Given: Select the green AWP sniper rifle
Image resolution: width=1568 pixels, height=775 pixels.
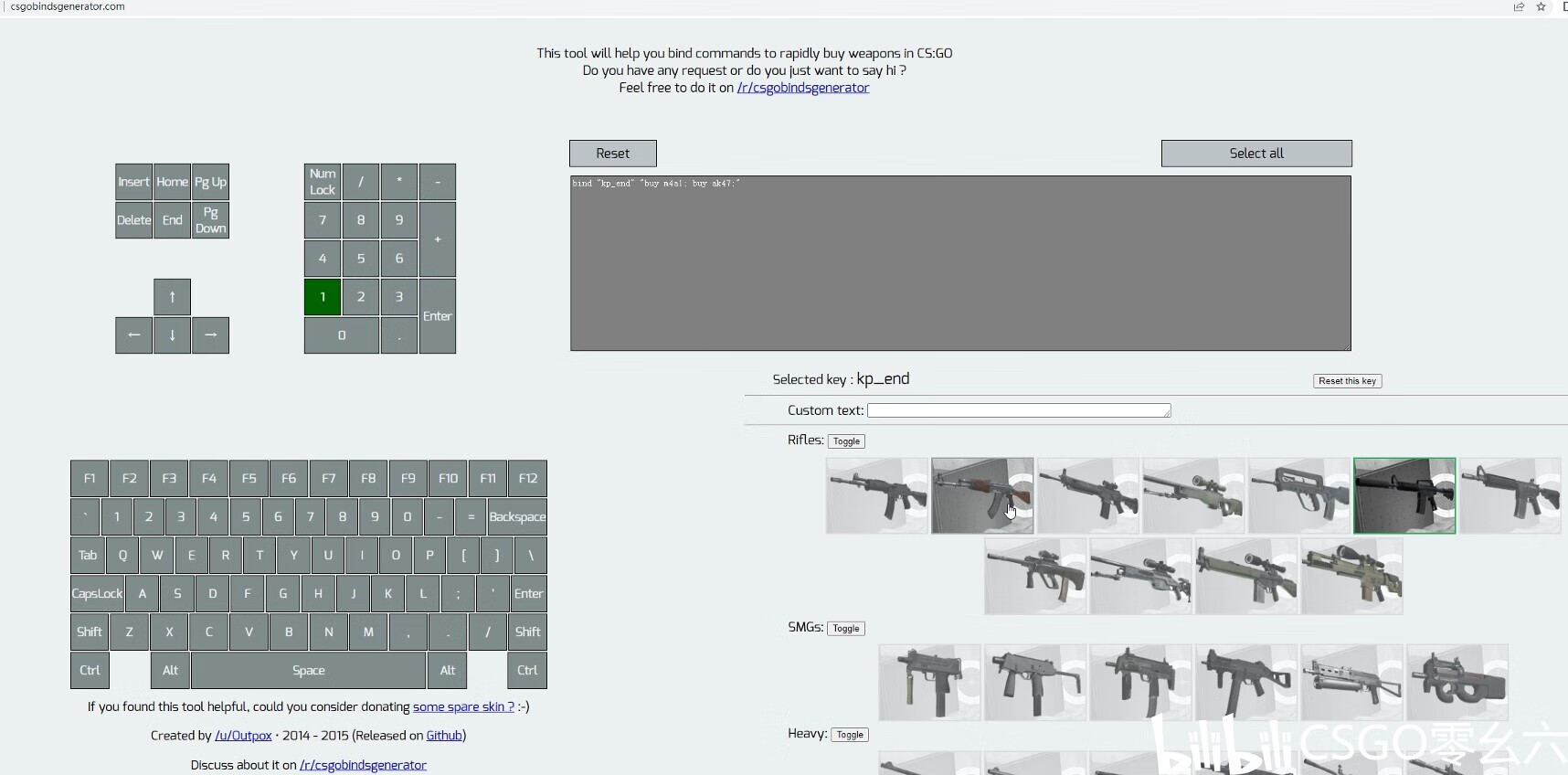Looking at the screenshot, I should (1193, 495).
